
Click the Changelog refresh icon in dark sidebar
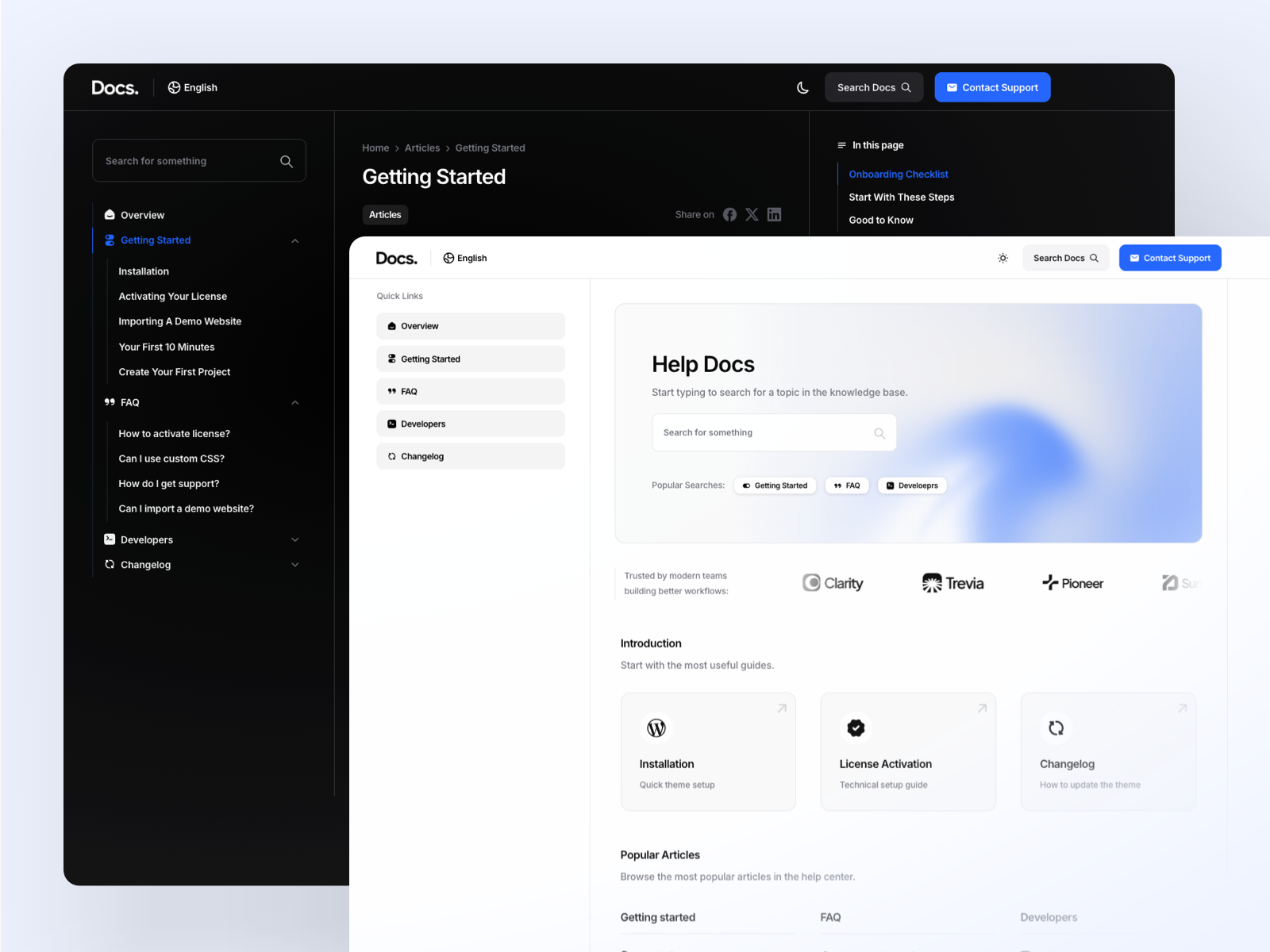click(x=110, y=565)
